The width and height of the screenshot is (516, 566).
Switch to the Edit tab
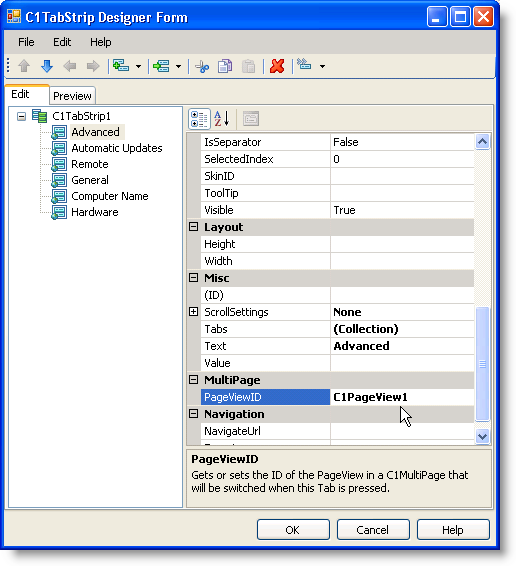[27, 95]
